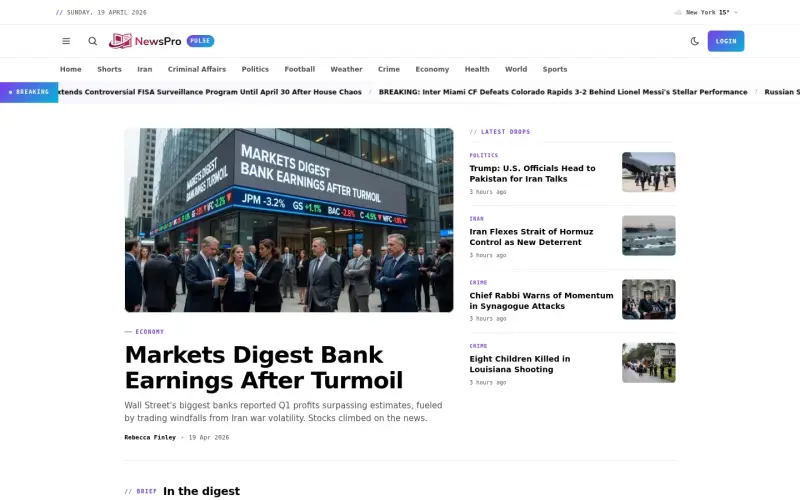Click the NewsPro logo
This screenshot has height=500, width=800.
coord(145,41)
